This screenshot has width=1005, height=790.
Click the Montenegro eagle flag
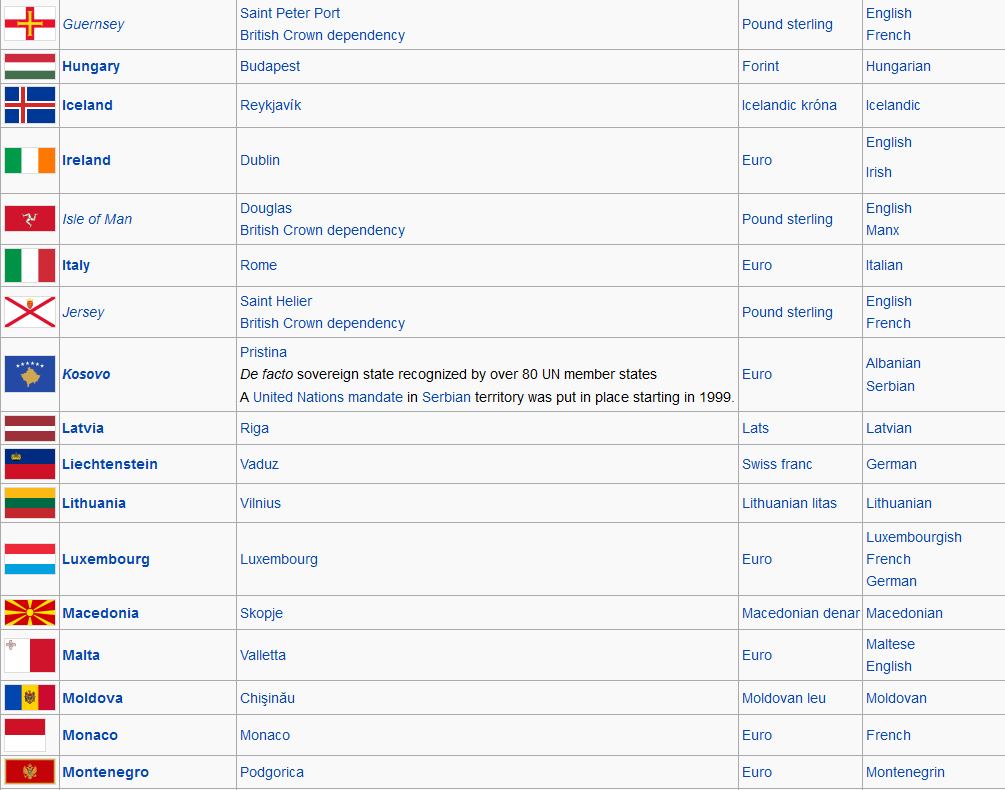(30, 772)
